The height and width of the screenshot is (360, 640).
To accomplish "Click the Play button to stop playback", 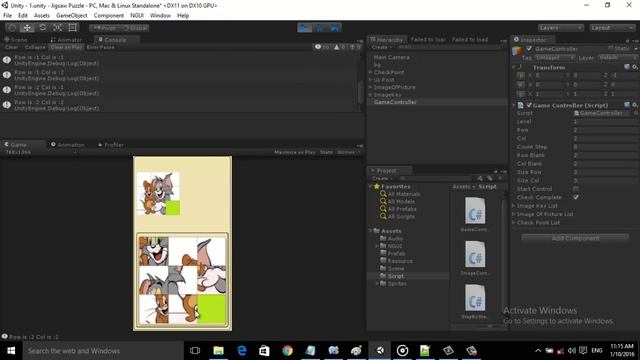I will pyautogui.click(x=304, y=28).
